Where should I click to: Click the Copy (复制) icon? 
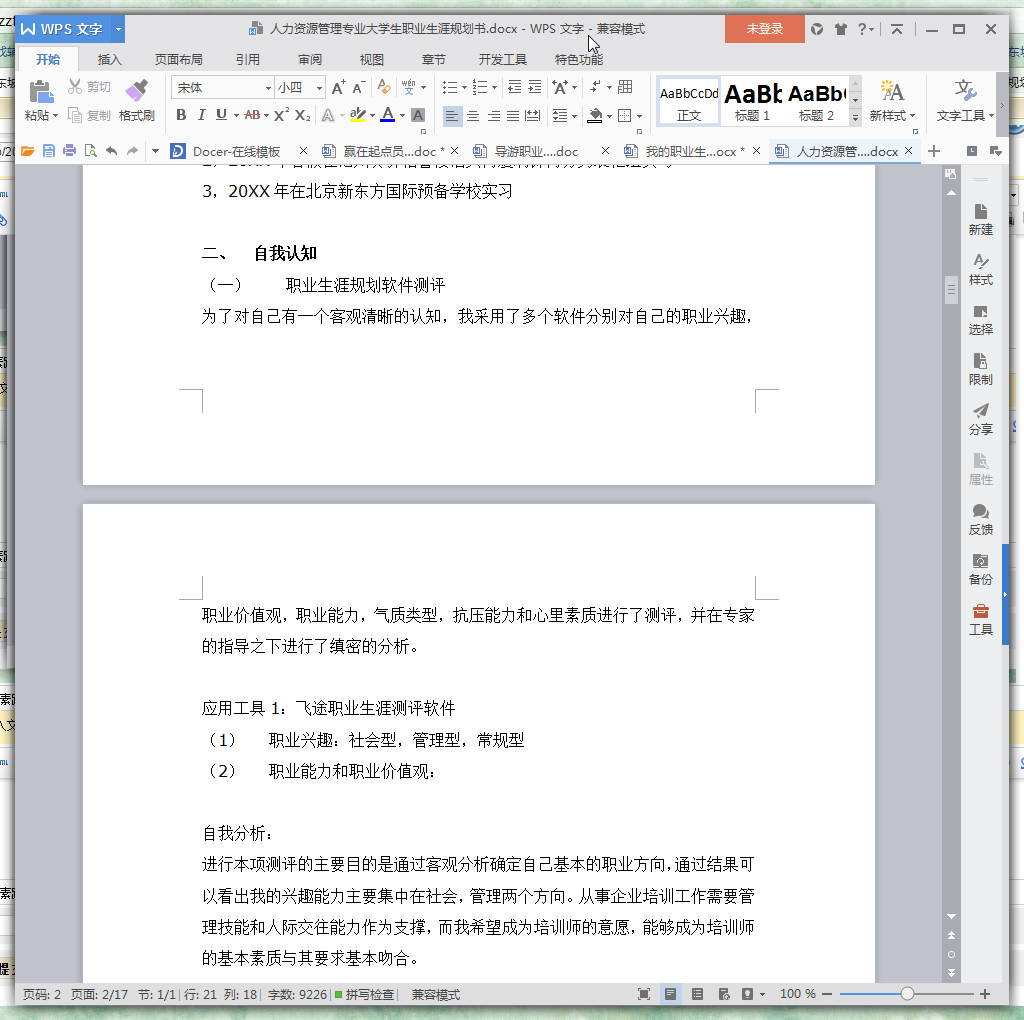tap(75, 116)
